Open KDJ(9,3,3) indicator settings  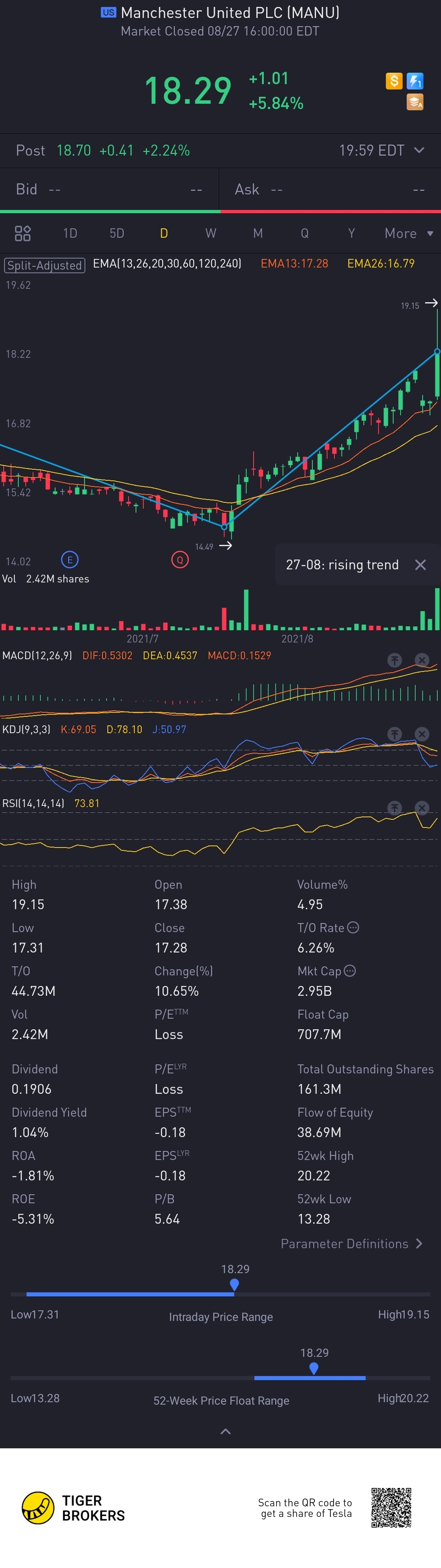pyautogui.click(x=26, y=729)
